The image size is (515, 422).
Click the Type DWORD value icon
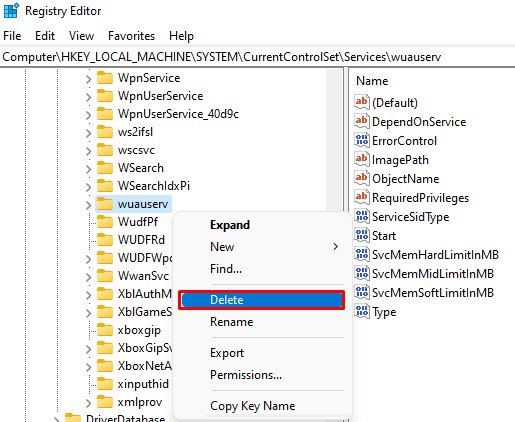pos(362,311)
